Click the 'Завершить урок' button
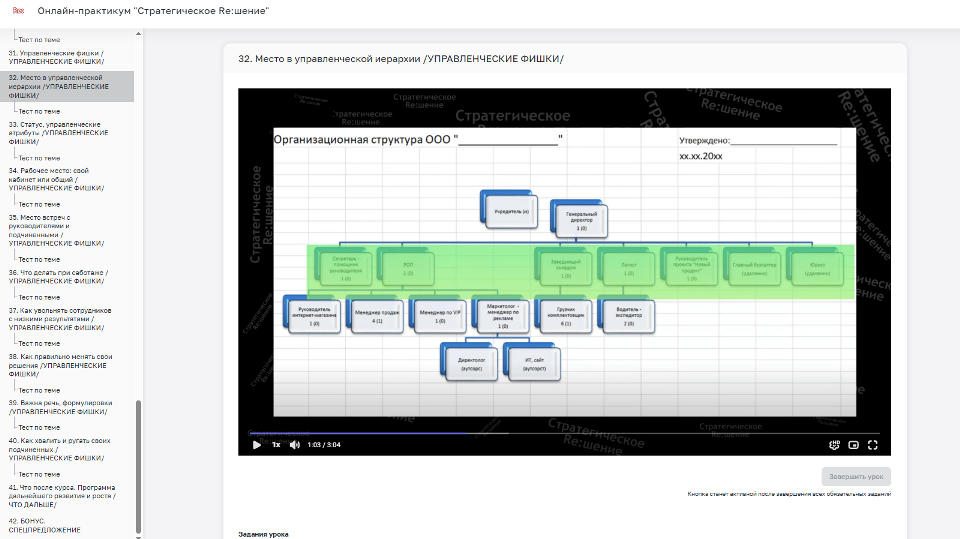Screen dimensions: 960x539 click(x=855, y=477)
